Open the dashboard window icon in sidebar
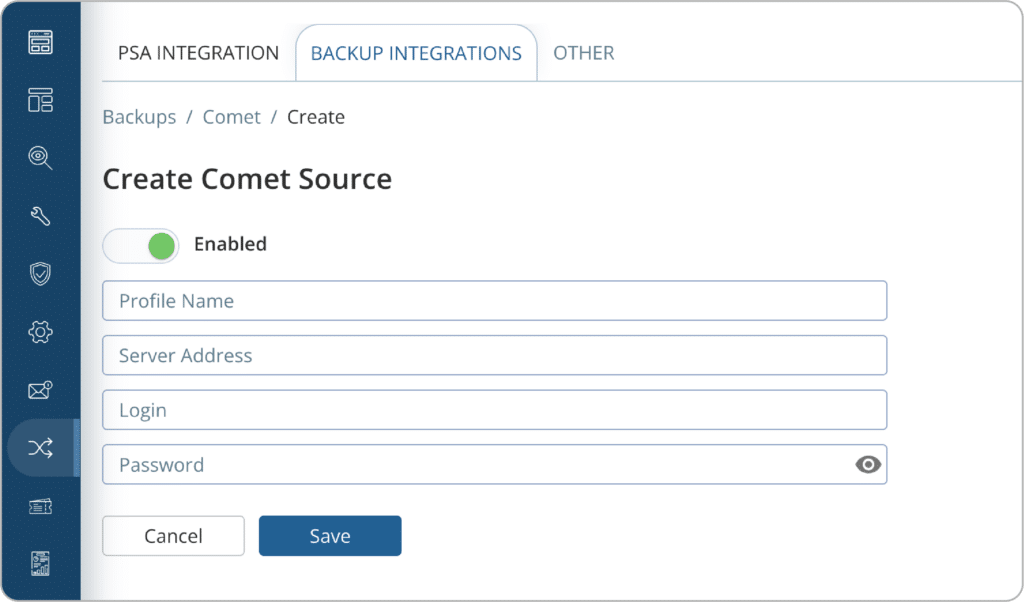 (40, 42)
